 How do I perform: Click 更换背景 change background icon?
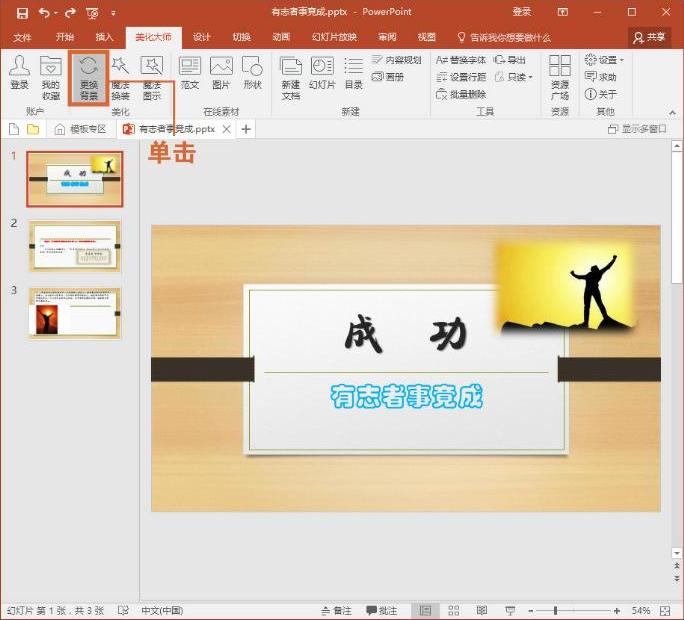(89, 78)
